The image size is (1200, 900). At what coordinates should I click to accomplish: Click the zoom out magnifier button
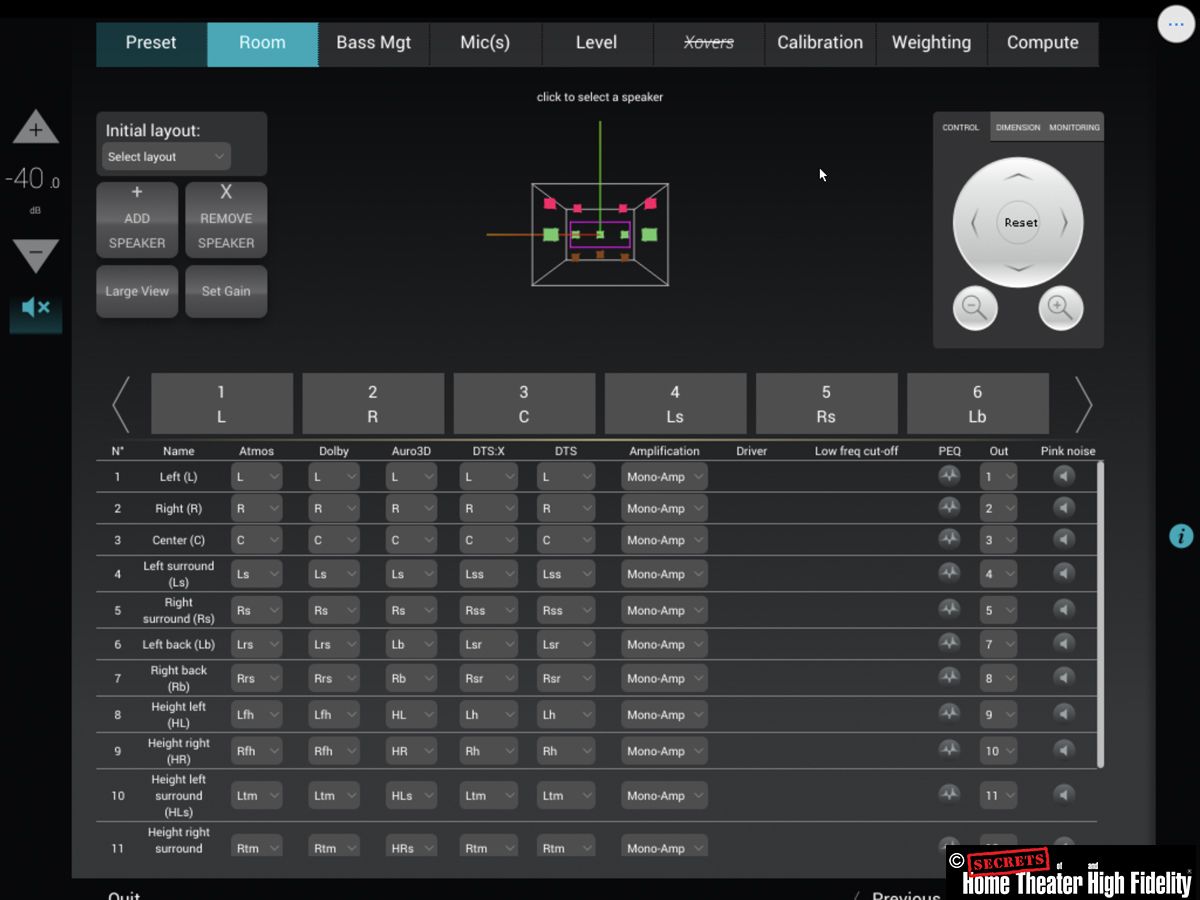[x=975, y=309]
